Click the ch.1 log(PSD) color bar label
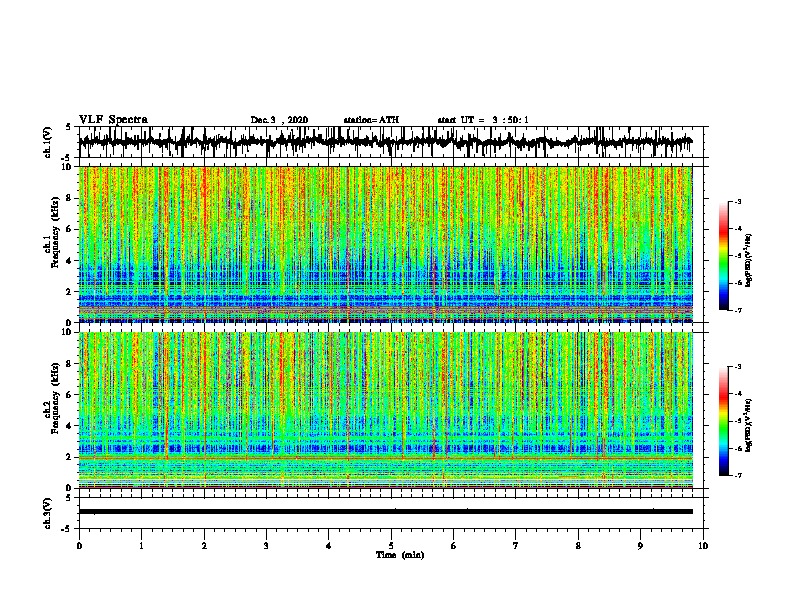 tap(749, 261)
